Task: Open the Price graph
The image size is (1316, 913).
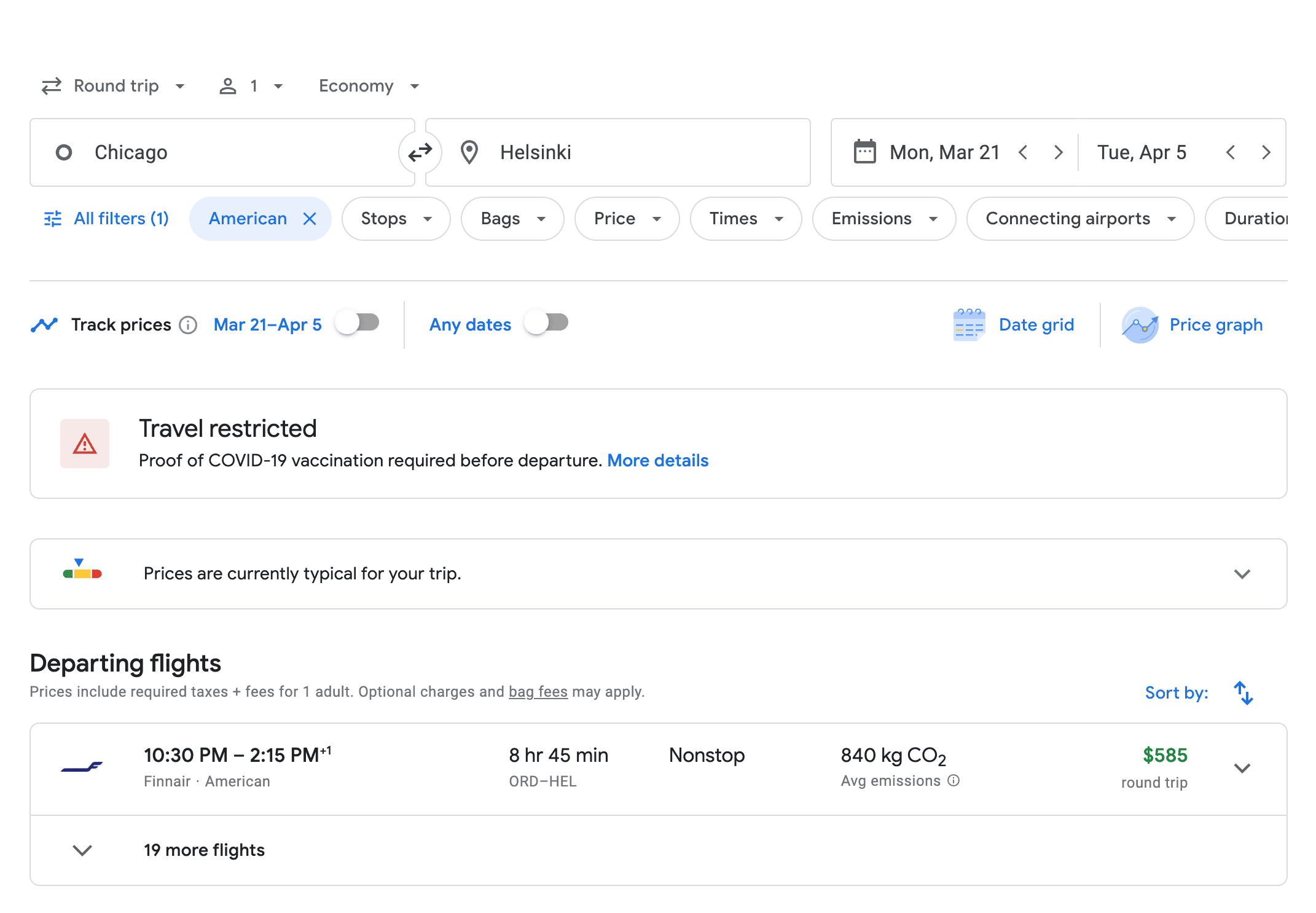Action: pyautogui.click(x=1192, y=325)
